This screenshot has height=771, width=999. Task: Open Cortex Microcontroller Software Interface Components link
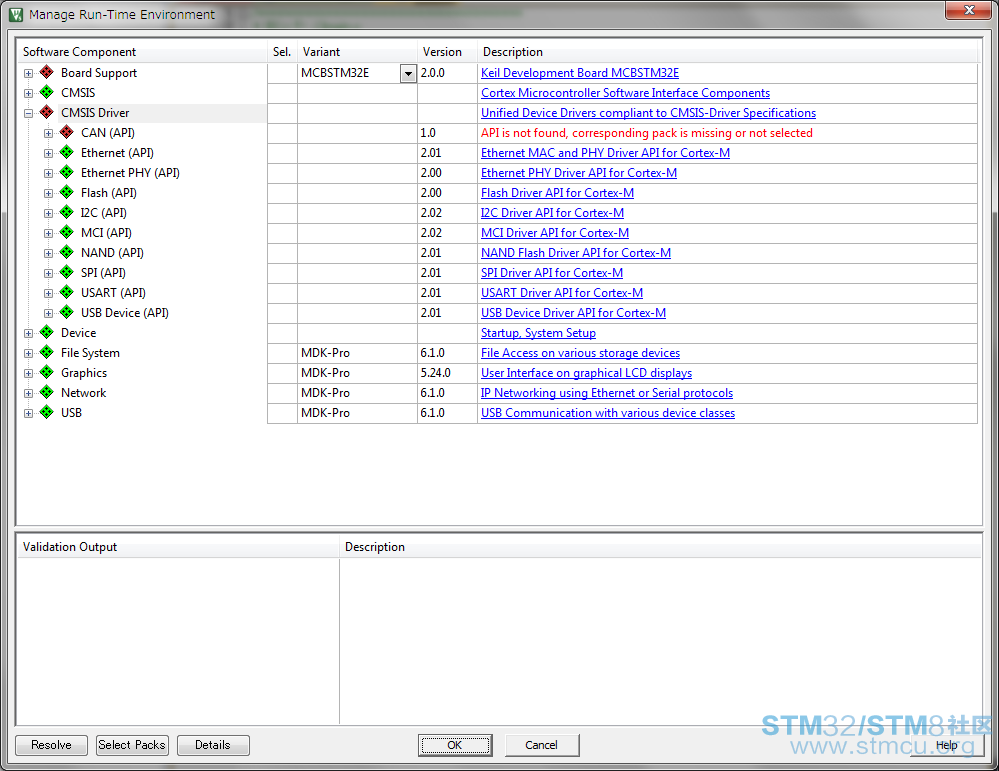(625, 92)
